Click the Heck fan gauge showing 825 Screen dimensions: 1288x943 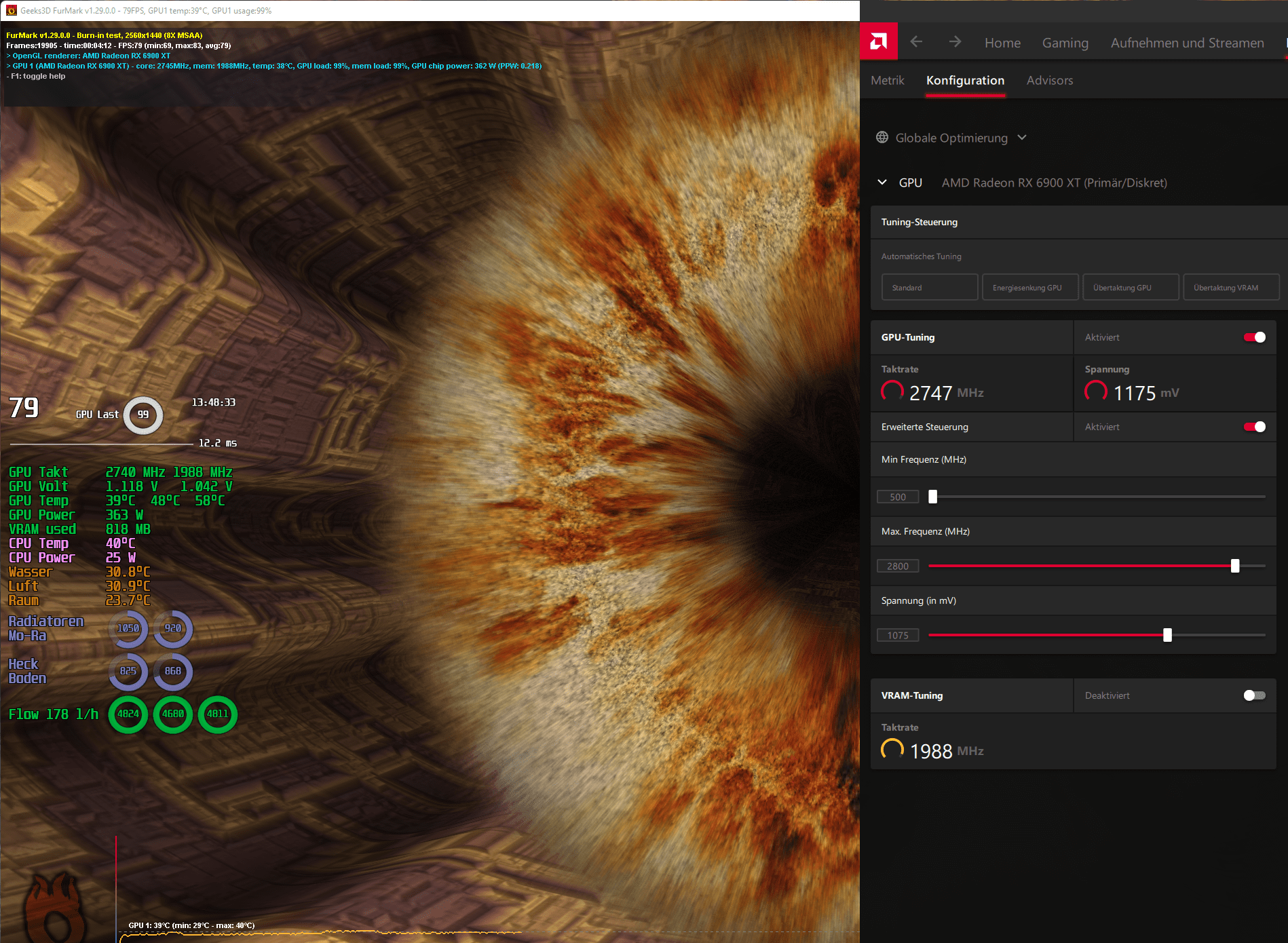[128, 671]
